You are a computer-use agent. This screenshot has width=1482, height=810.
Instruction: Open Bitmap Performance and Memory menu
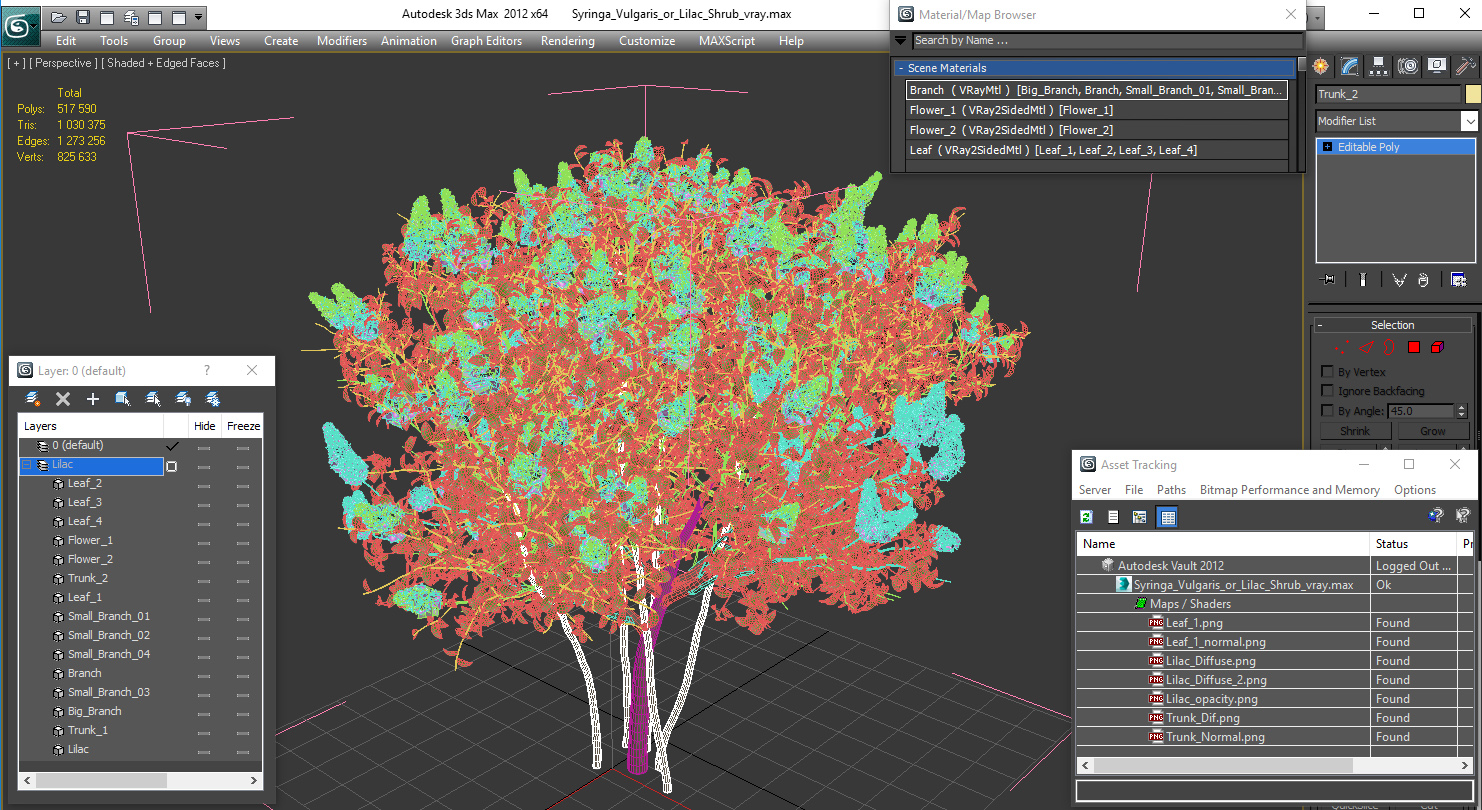pyautogui.click(x=1290, y=490)
